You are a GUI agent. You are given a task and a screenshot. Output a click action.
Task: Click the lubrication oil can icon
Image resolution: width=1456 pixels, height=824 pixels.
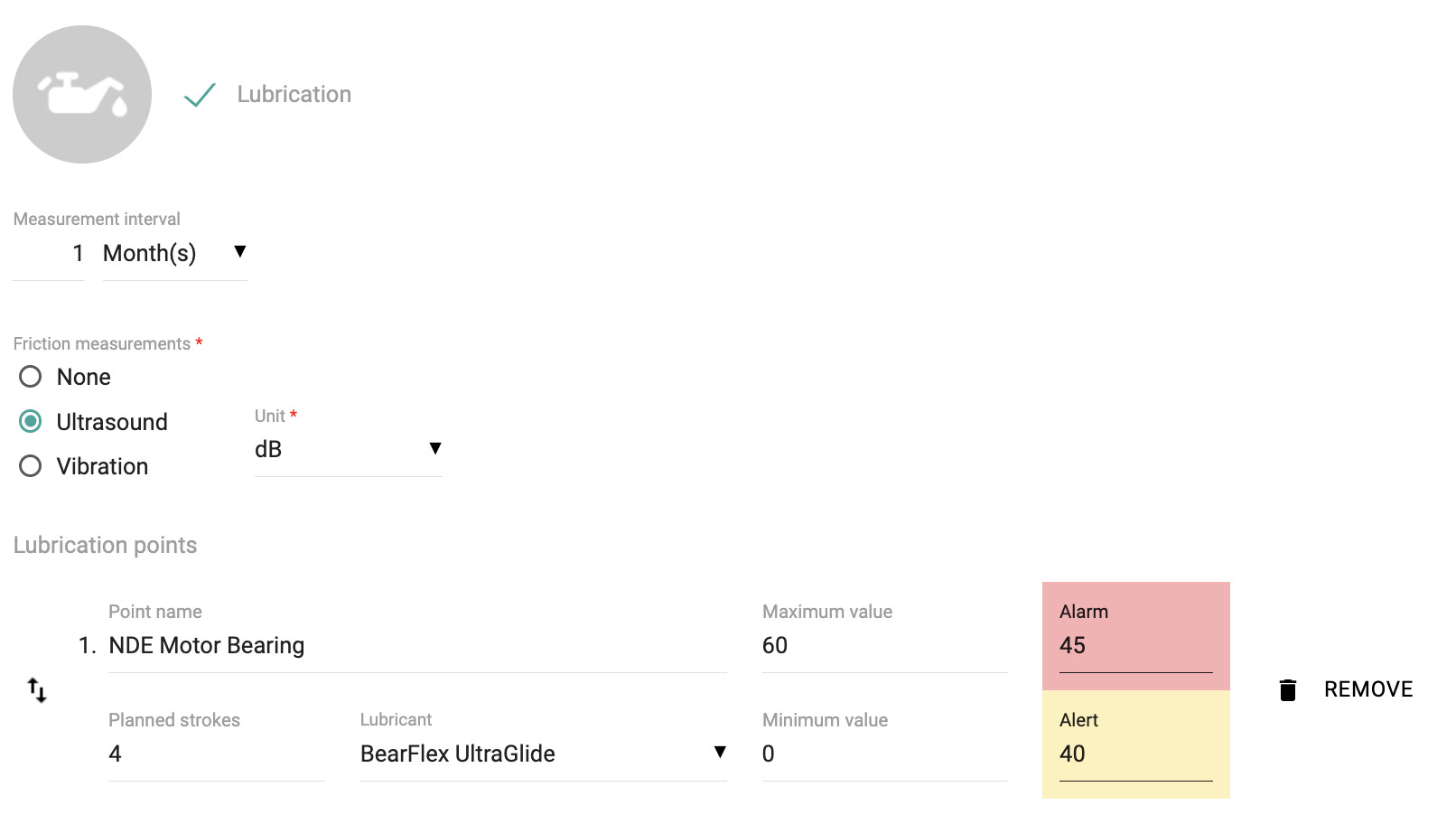[82, 95]
